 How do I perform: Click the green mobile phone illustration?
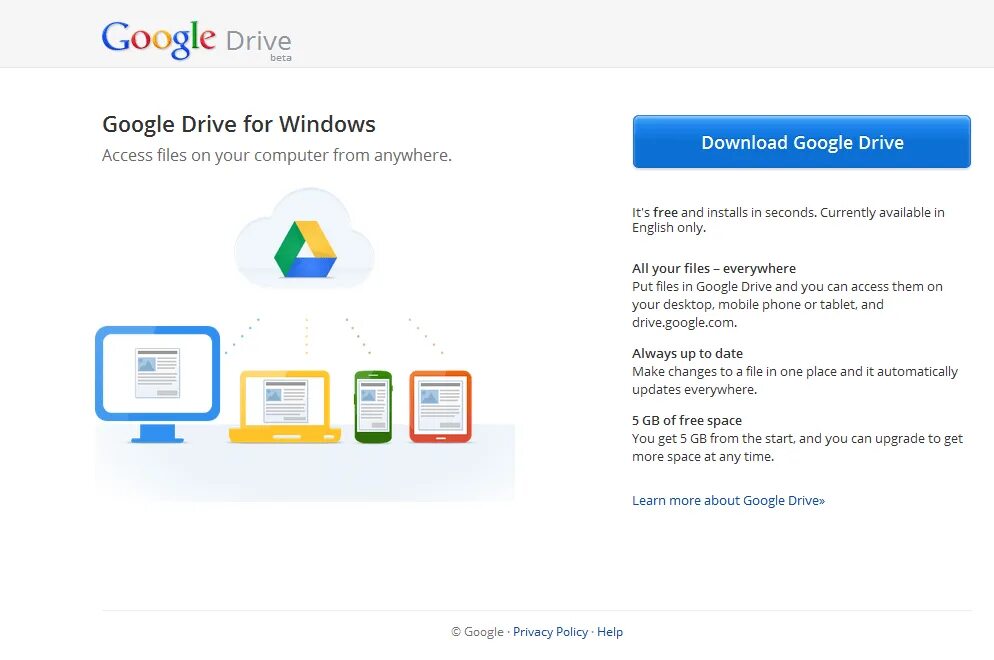373,406
